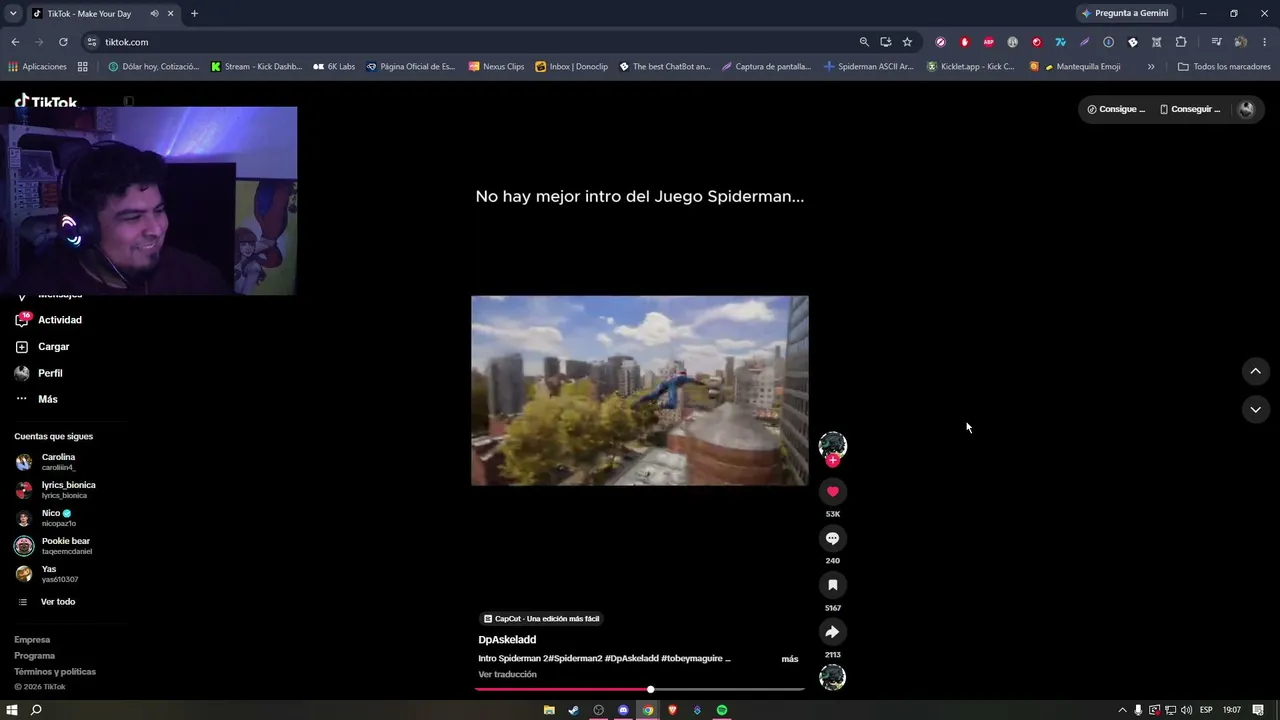Open the Nexus Clips bookmark

pyautogui.click(x=496, y=67)
